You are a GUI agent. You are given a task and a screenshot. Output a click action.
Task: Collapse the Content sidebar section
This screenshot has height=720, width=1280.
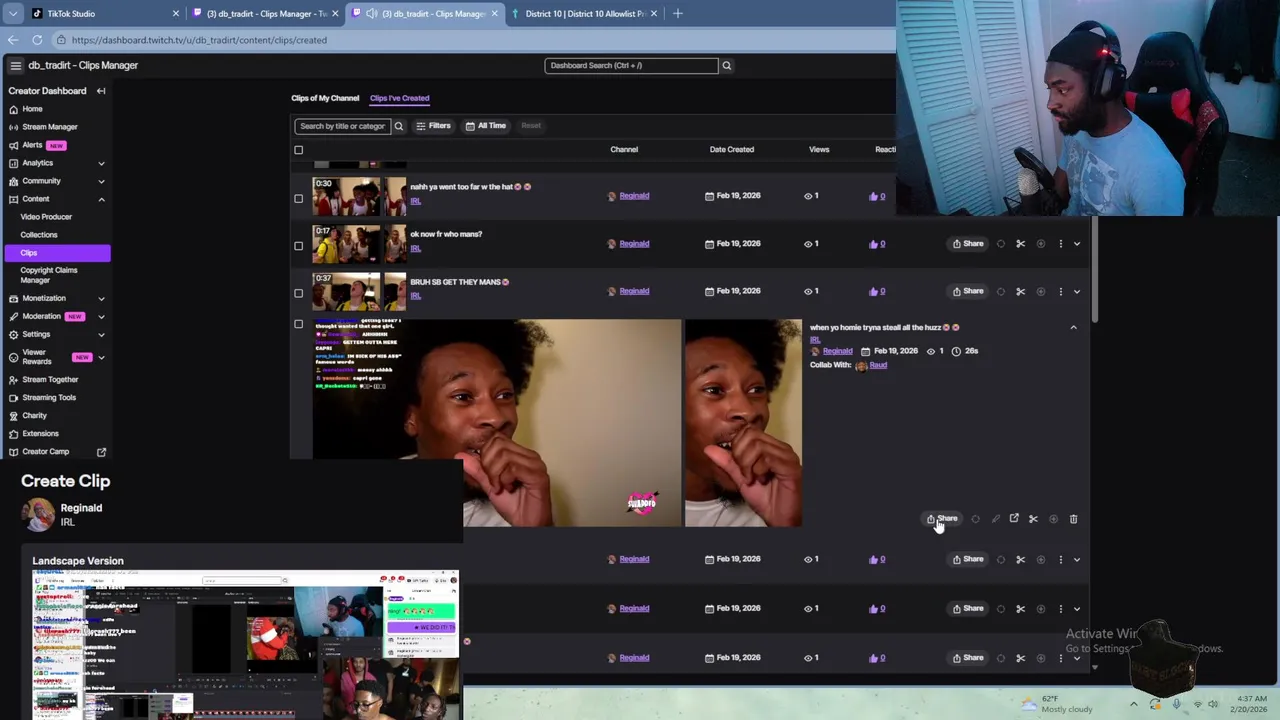tap(101, 199)
